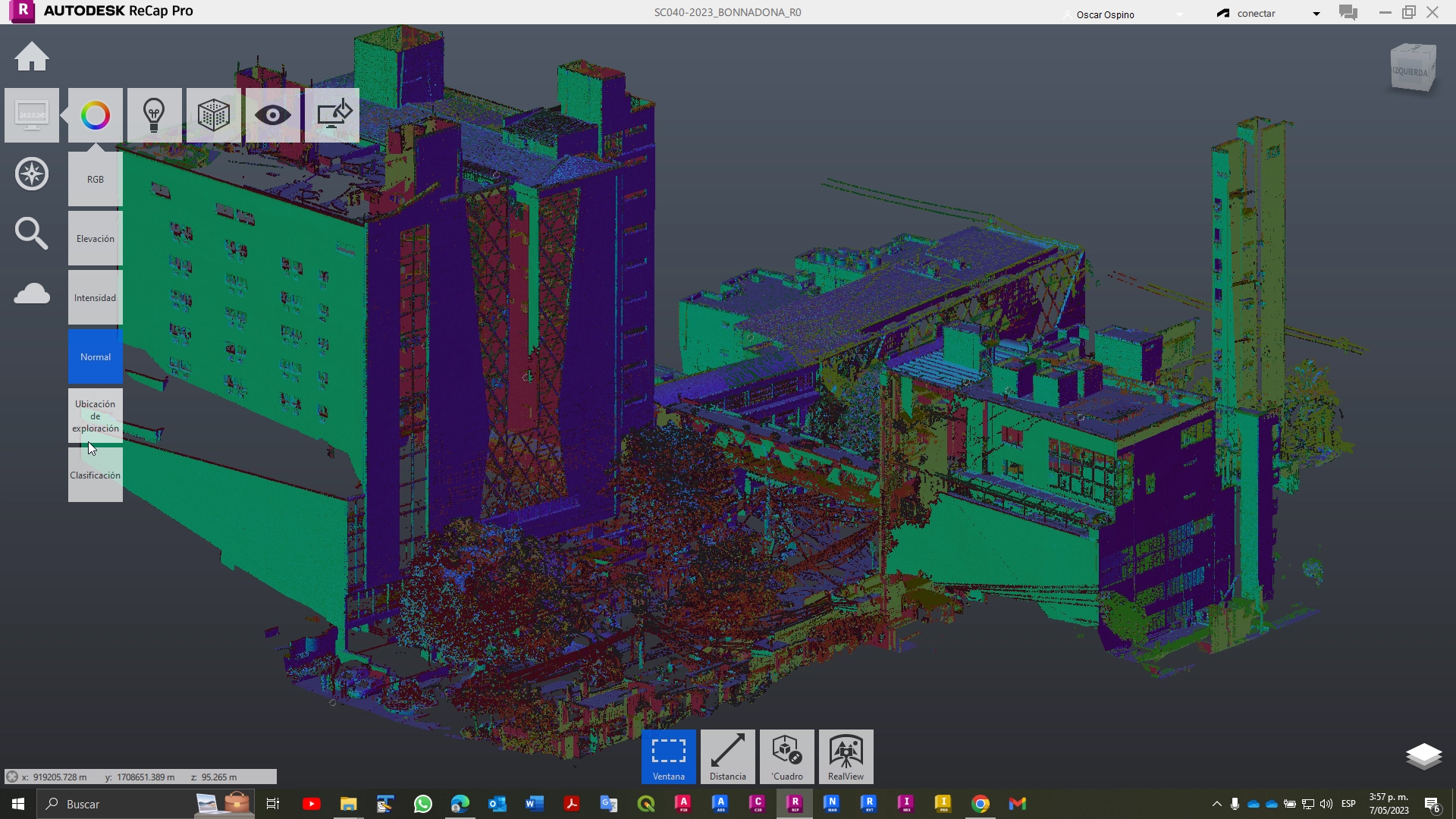Select the Distancia measure tool
Viewport: 1456px width, 819px height.
[728, 757]
